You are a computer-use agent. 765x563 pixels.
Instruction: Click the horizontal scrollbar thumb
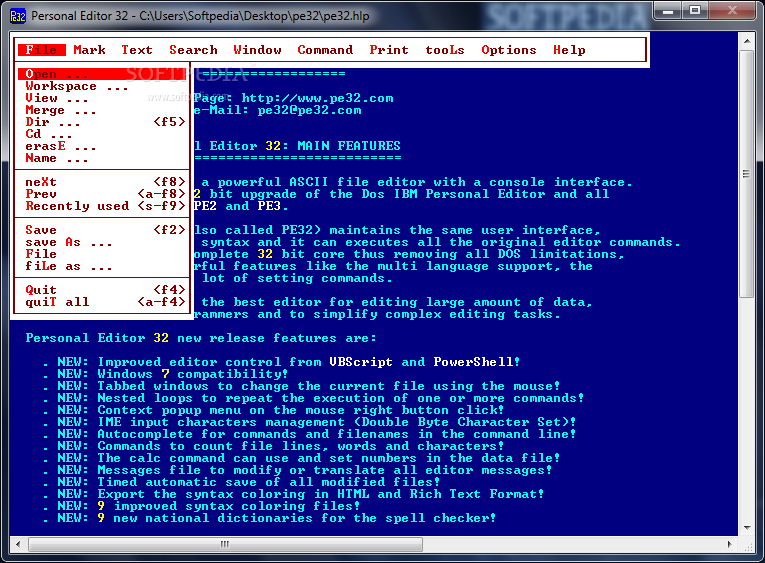[225, 544]
